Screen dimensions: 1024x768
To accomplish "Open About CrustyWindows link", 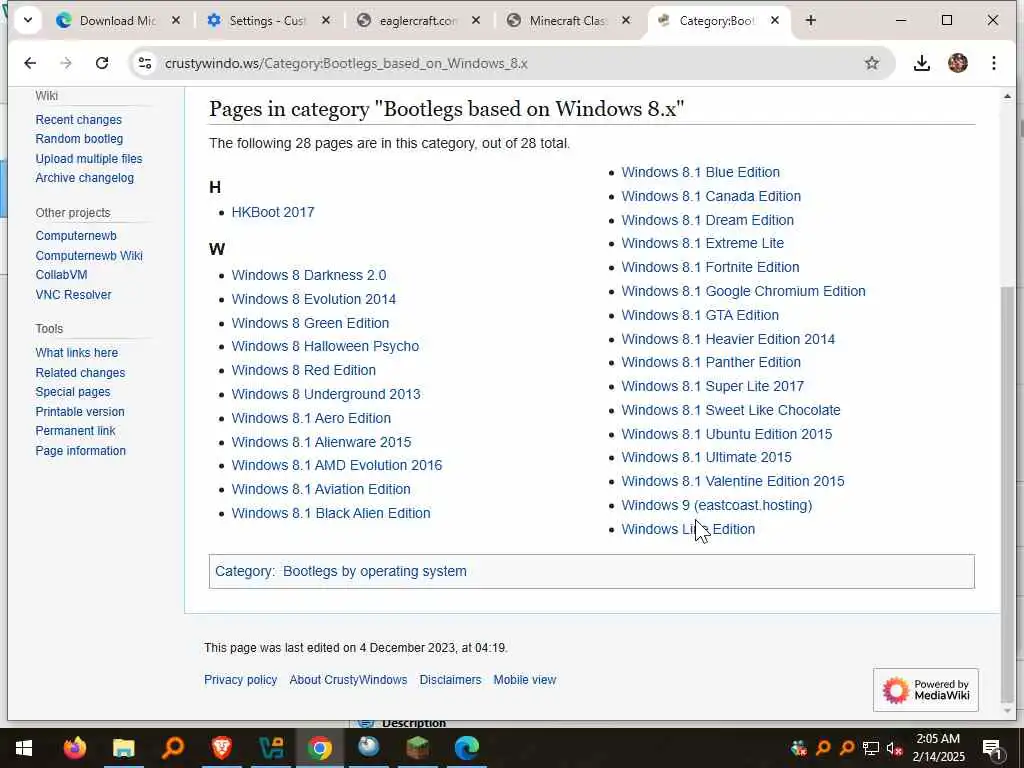I will pyautogui.click(x=348, y=680).
